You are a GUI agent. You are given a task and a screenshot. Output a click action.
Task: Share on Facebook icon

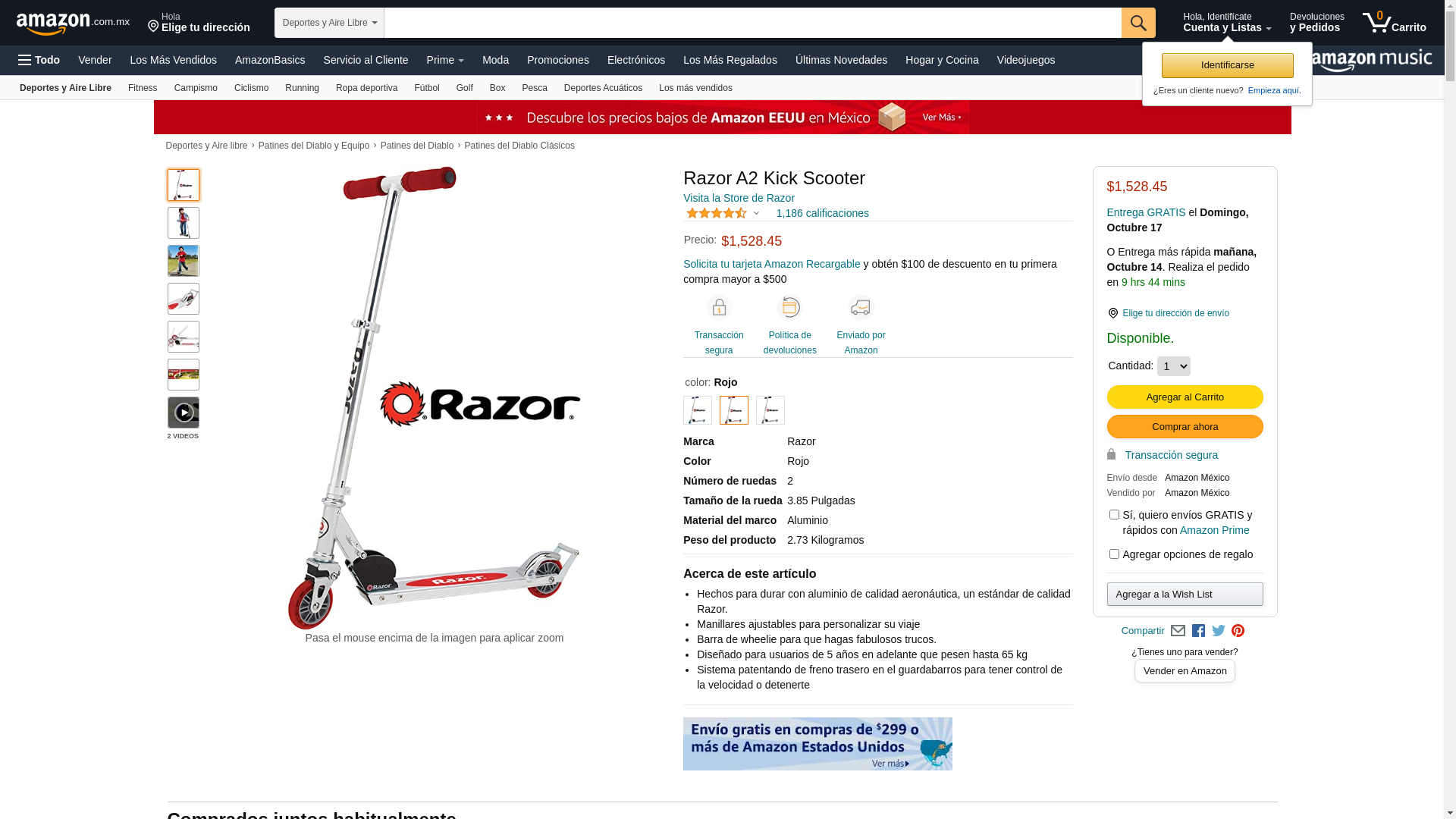click(1198, 631)
